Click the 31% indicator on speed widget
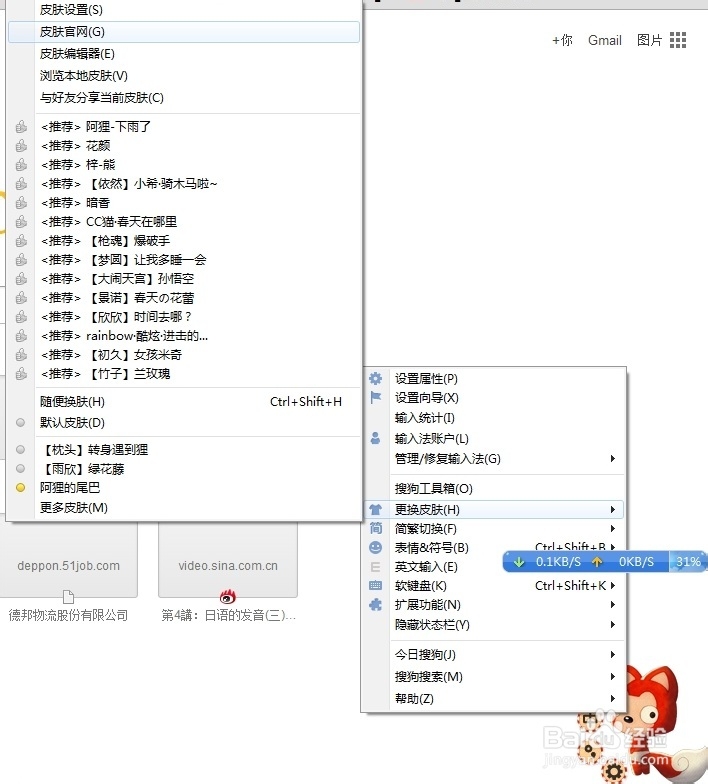The height and width of the screenshot is (784, 708). tap(688, 562)
